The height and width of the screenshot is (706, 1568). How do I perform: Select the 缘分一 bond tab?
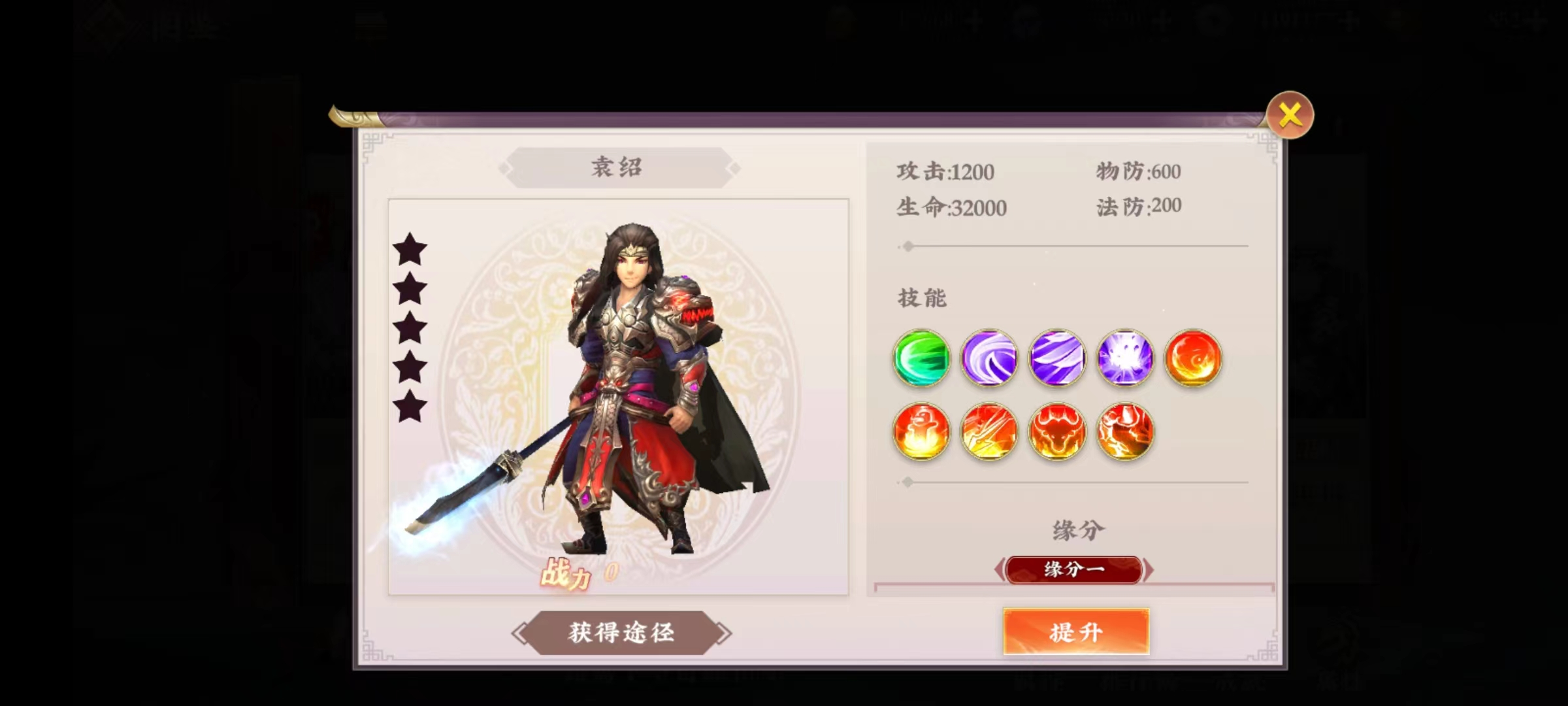1074,569
